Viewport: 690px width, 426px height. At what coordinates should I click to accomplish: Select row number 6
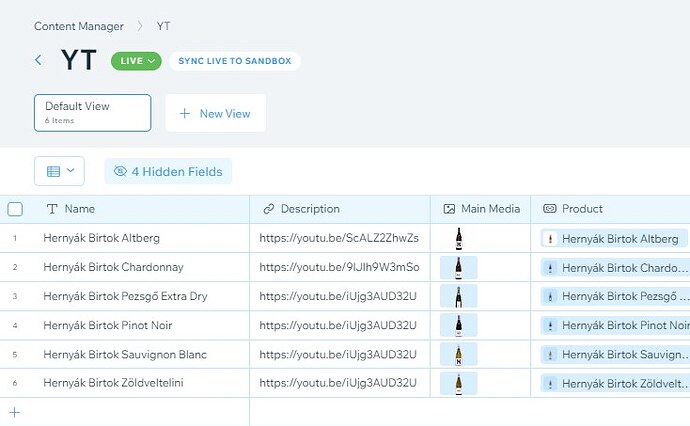point(15,383)
